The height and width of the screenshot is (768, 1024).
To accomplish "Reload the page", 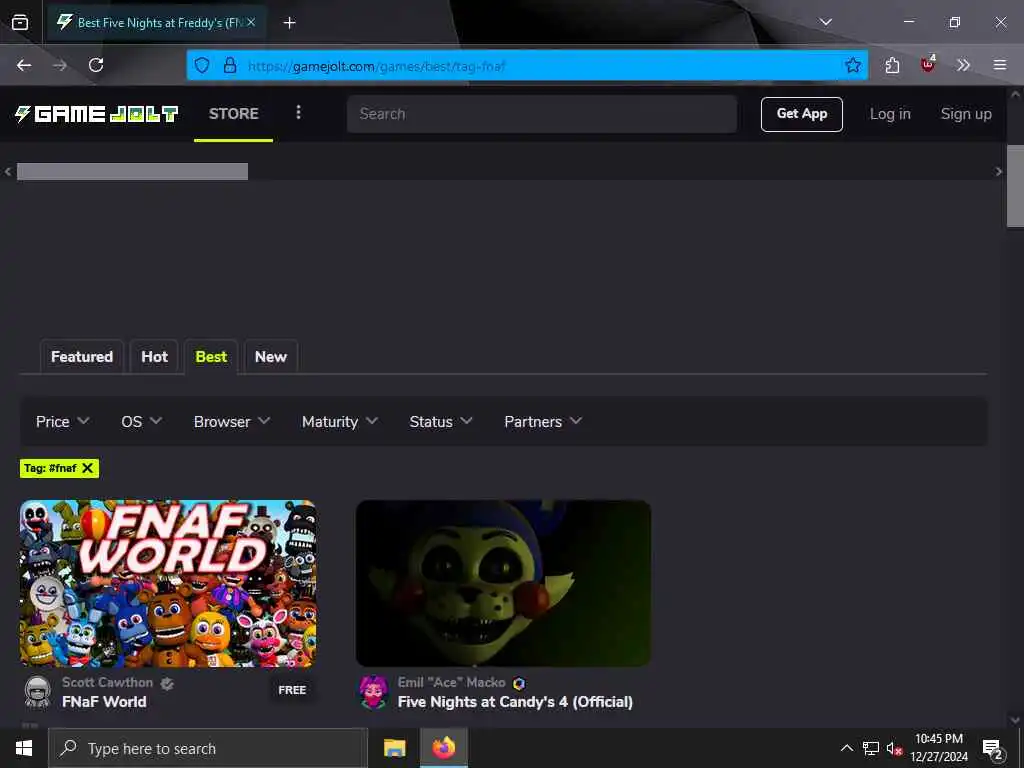I will (x=96, y=65).
